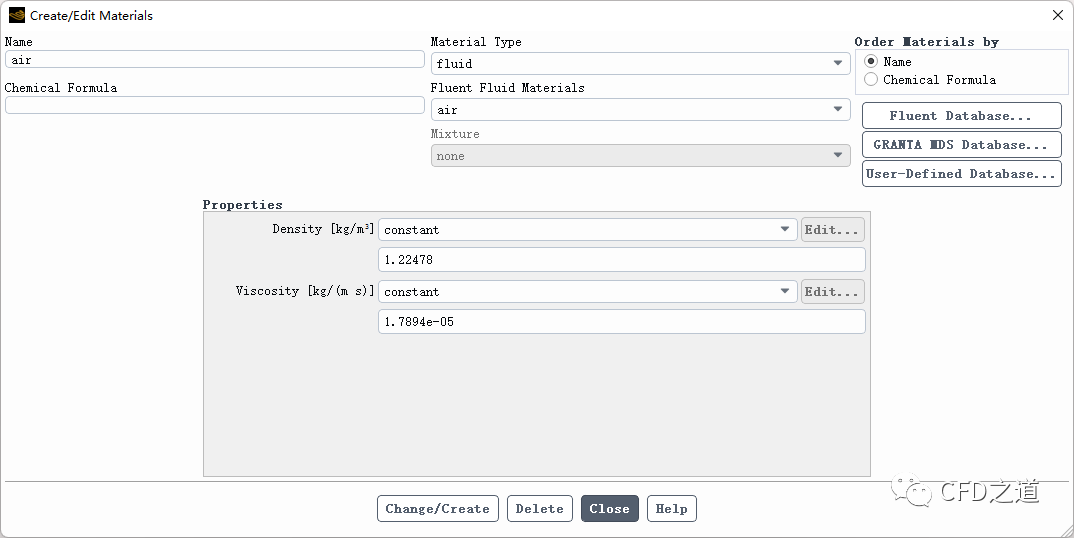Click the Delete button
The height and width of the screenshot is (538, 1074).
click(x=539, y=509)
